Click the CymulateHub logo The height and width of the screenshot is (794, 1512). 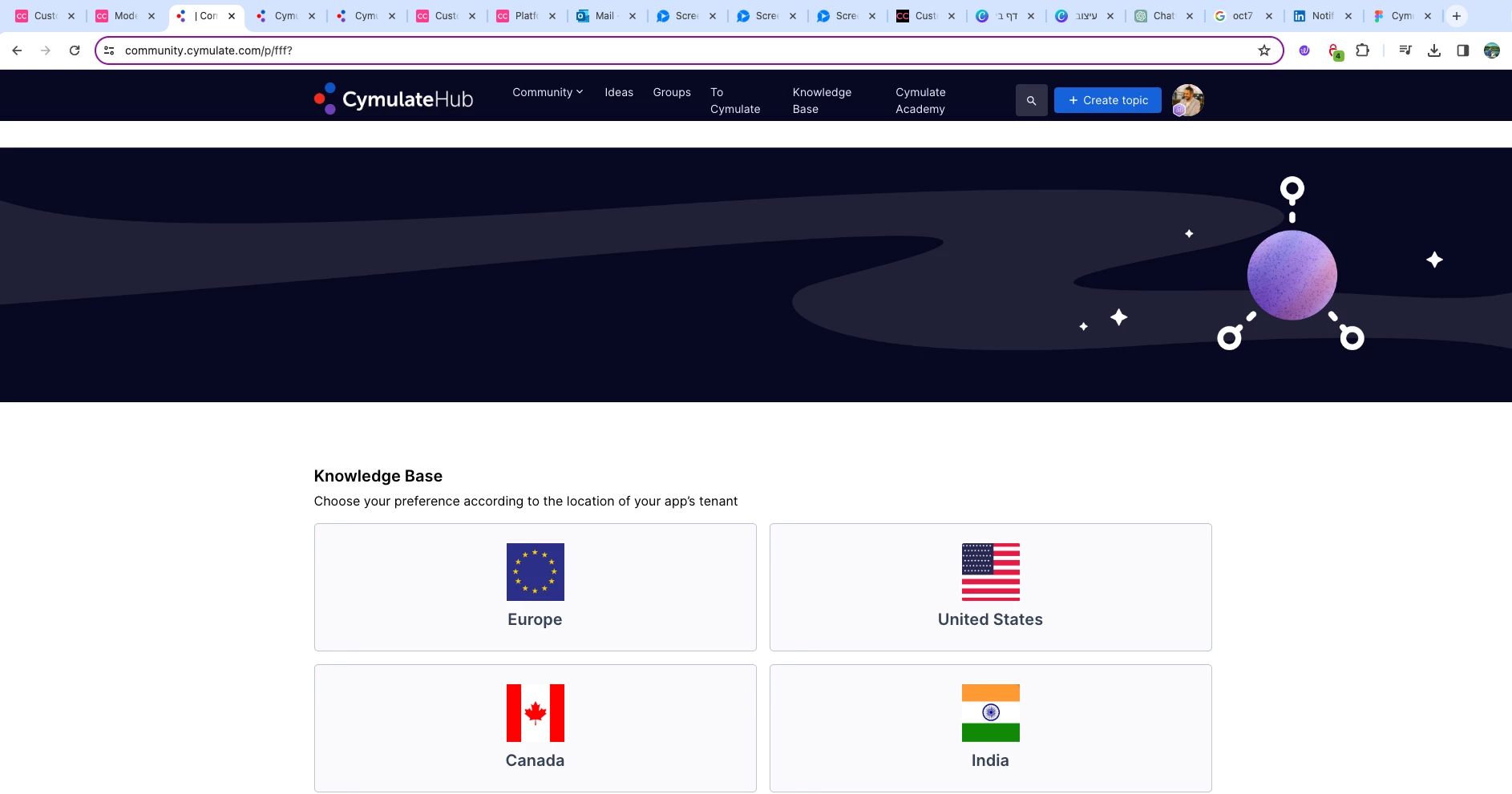pyautogui.click(x=394, y=99)
